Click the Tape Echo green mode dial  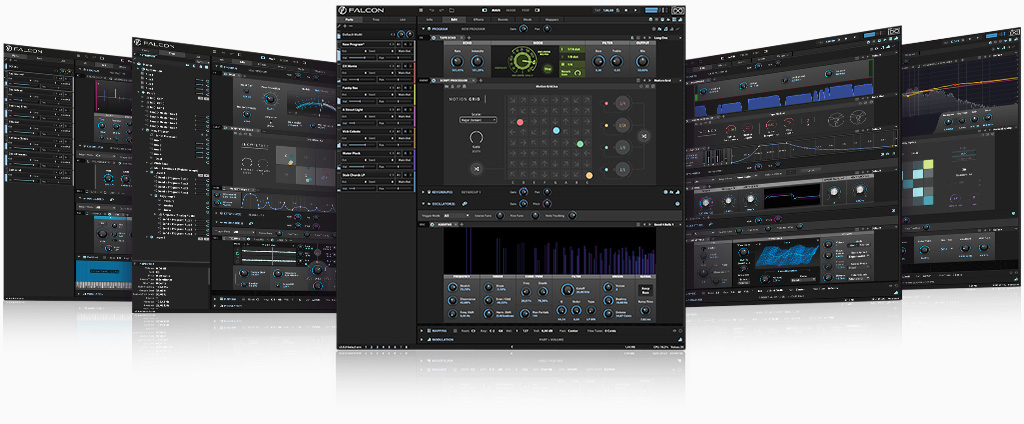tap(521, 62)
